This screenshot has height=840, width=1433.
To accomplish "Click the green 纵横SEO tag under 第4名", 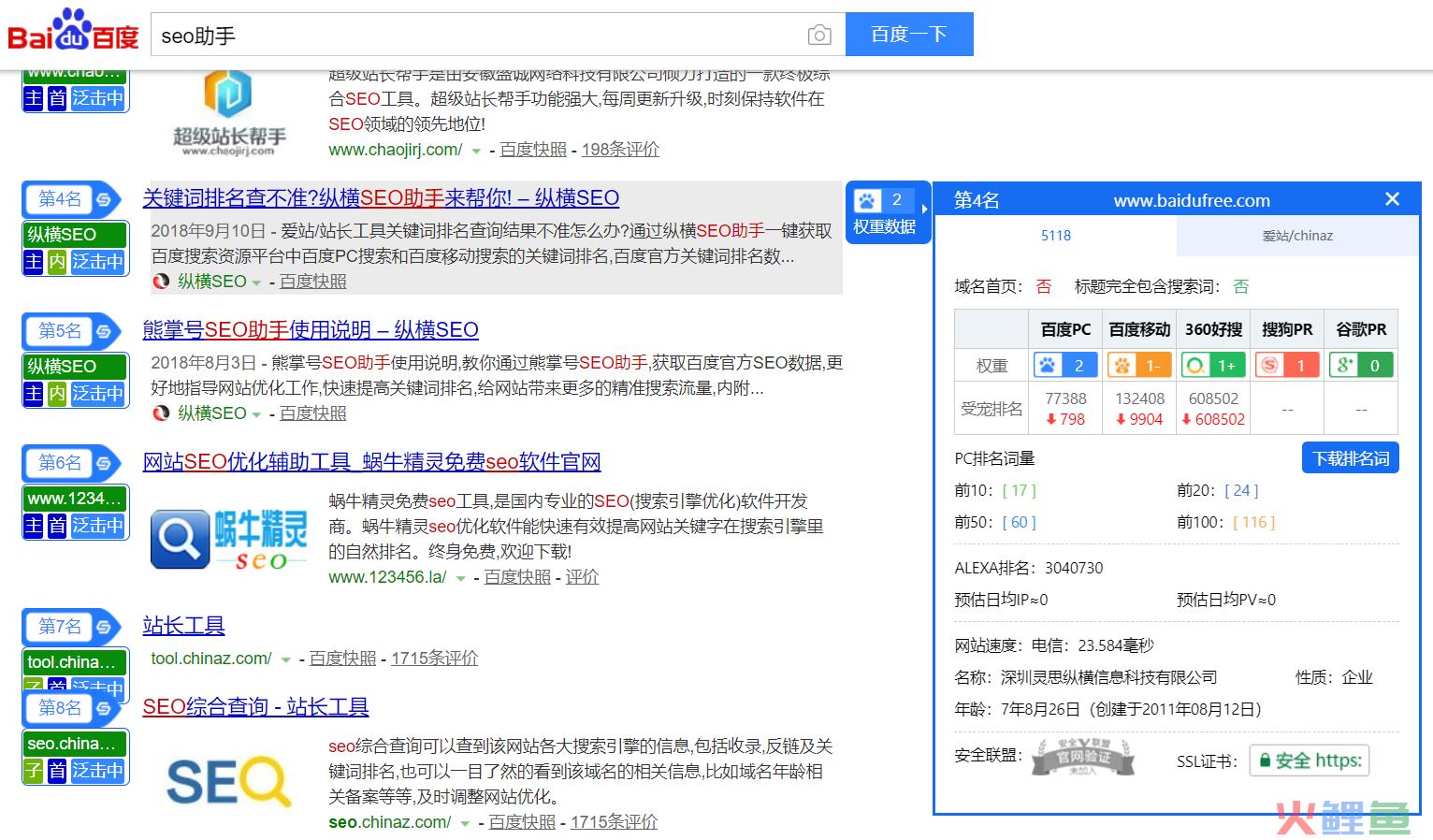I will point(75,235).
